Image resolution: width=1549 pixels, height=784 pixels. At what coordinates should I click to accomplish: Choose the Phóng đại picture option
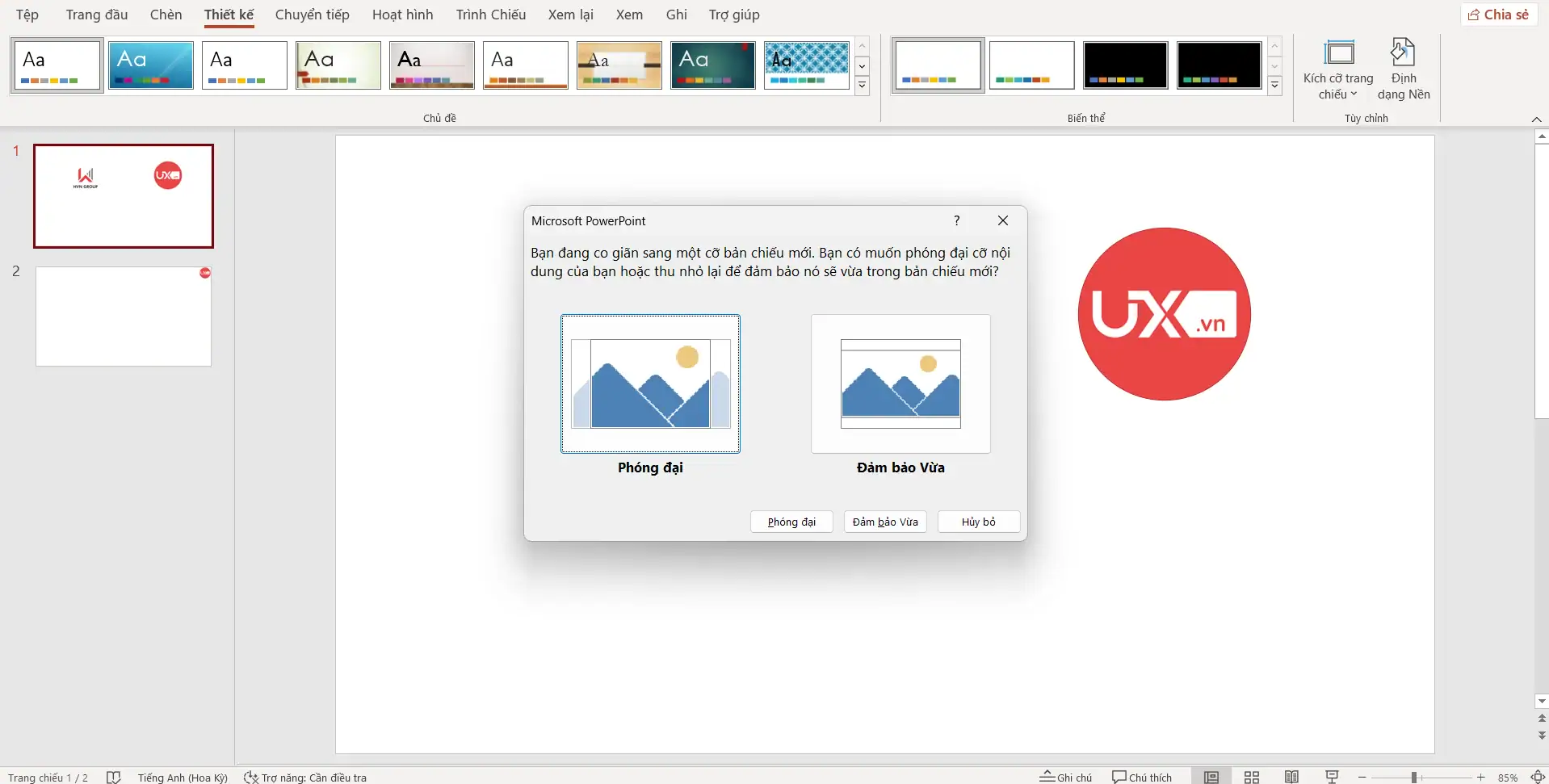[650, 384]
